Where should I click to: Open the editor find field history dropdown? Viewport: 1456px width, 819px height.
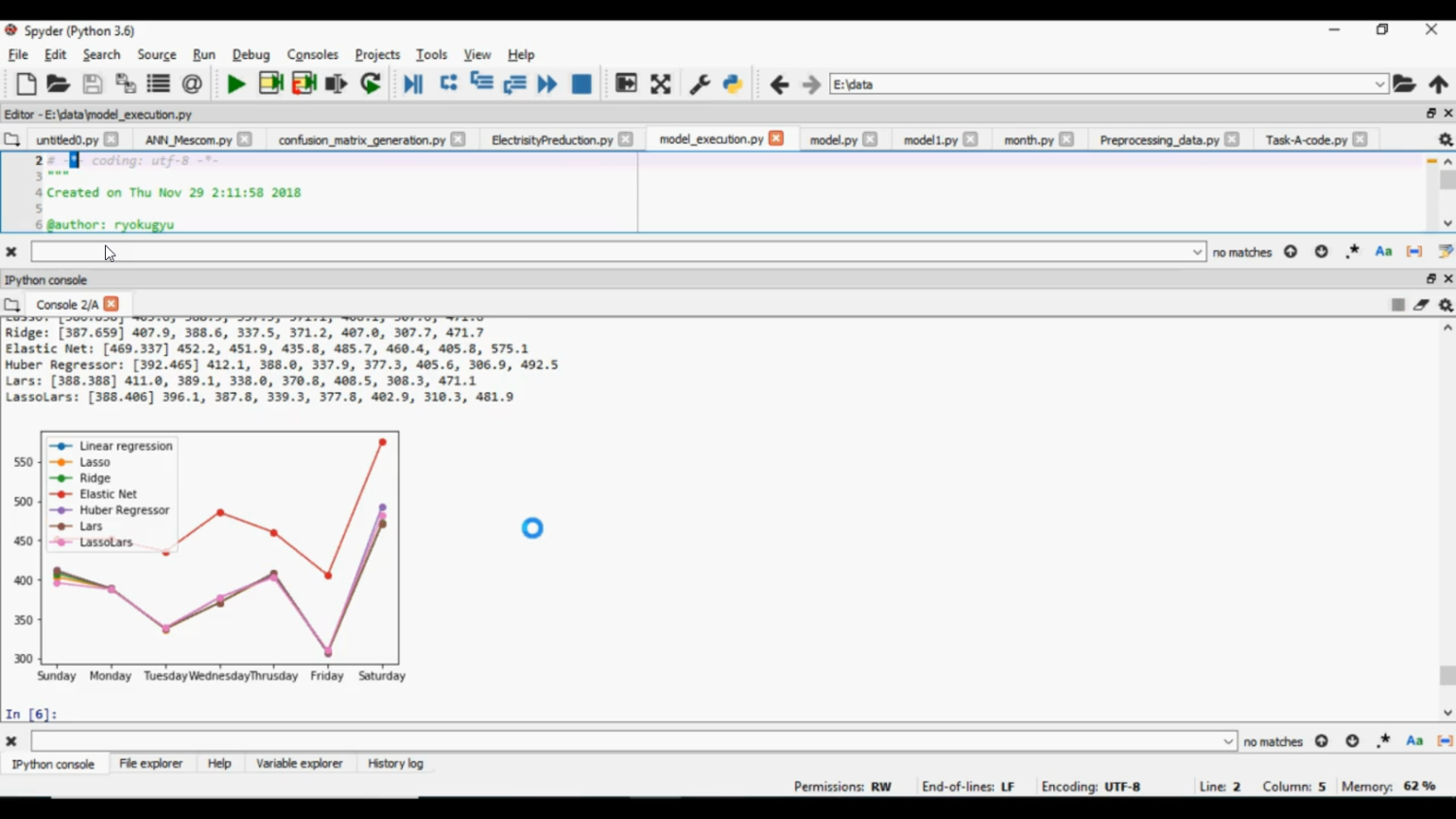1197,252
